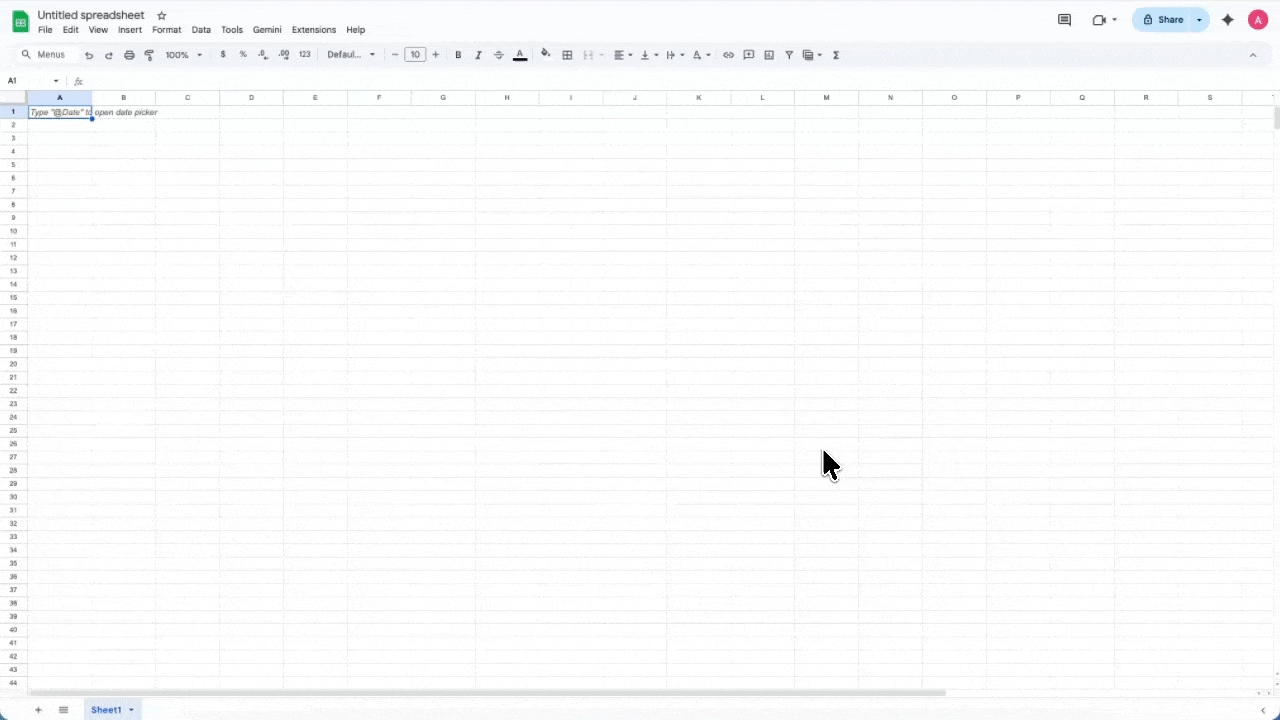Undo the last action
This screenshot has width=1280, height=720.
click(x=89, y=55)
